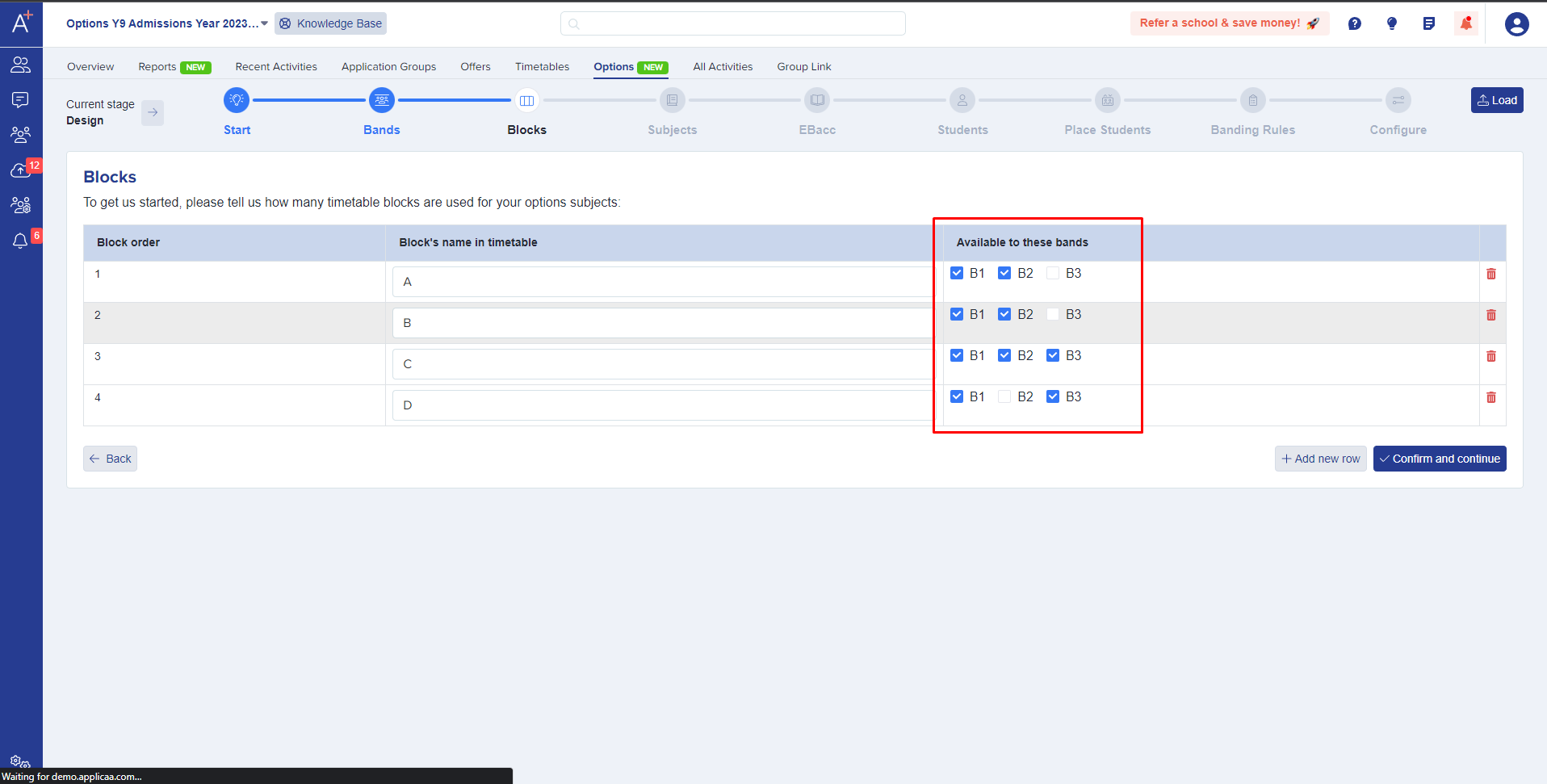1547x784 pixels.
Task: Edit the block name field containing A
Action: pyautogui.click(x=664, y=282)
